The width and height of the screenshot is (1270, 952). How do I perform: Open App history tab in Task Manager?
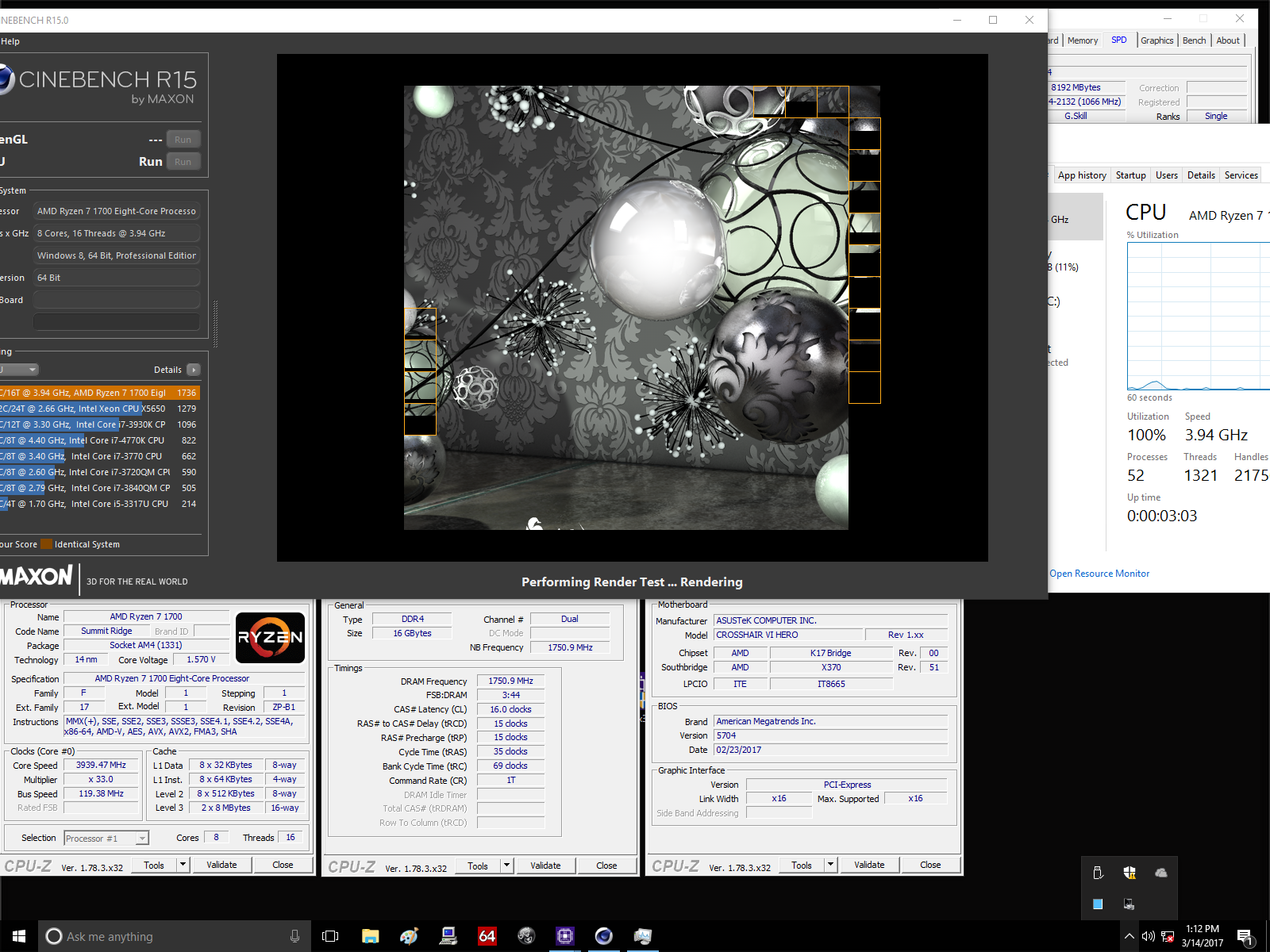click(x=1082, y=175)
